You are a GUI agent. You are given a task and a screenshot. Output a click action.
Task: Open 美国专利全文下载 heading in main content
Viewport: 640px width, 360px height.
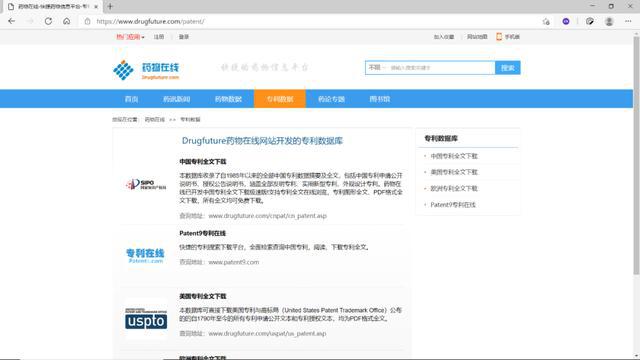coord(202,296)
